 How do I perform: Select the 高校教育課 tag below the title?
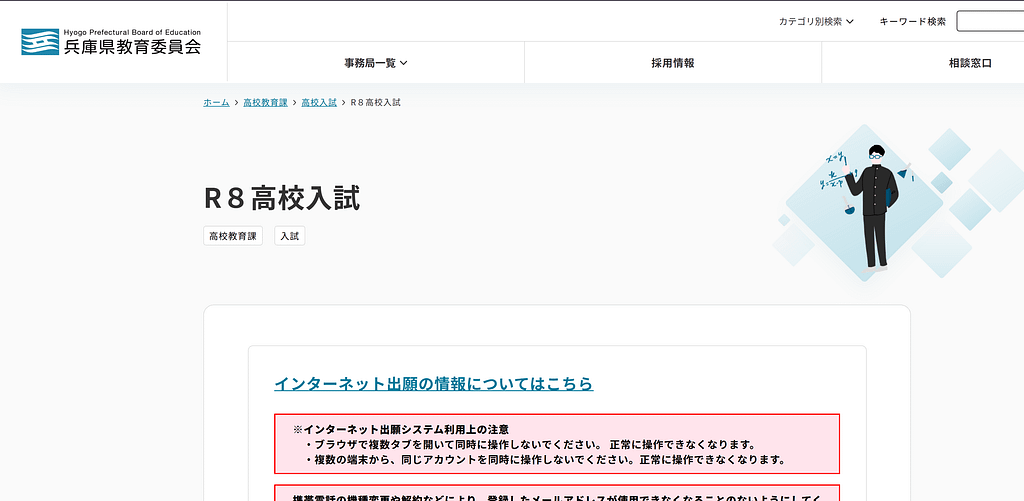point(233,236)
